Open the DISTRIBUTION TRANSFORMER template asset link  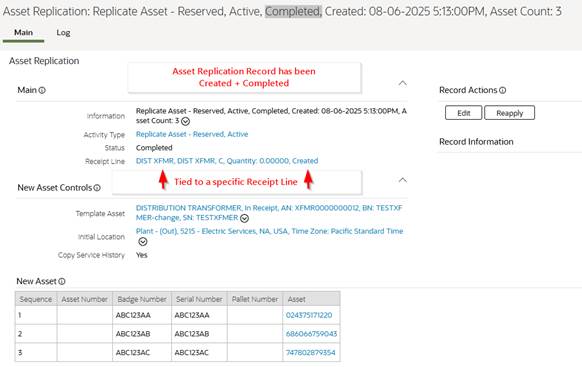pyautogui.click(x=269, y=213)
